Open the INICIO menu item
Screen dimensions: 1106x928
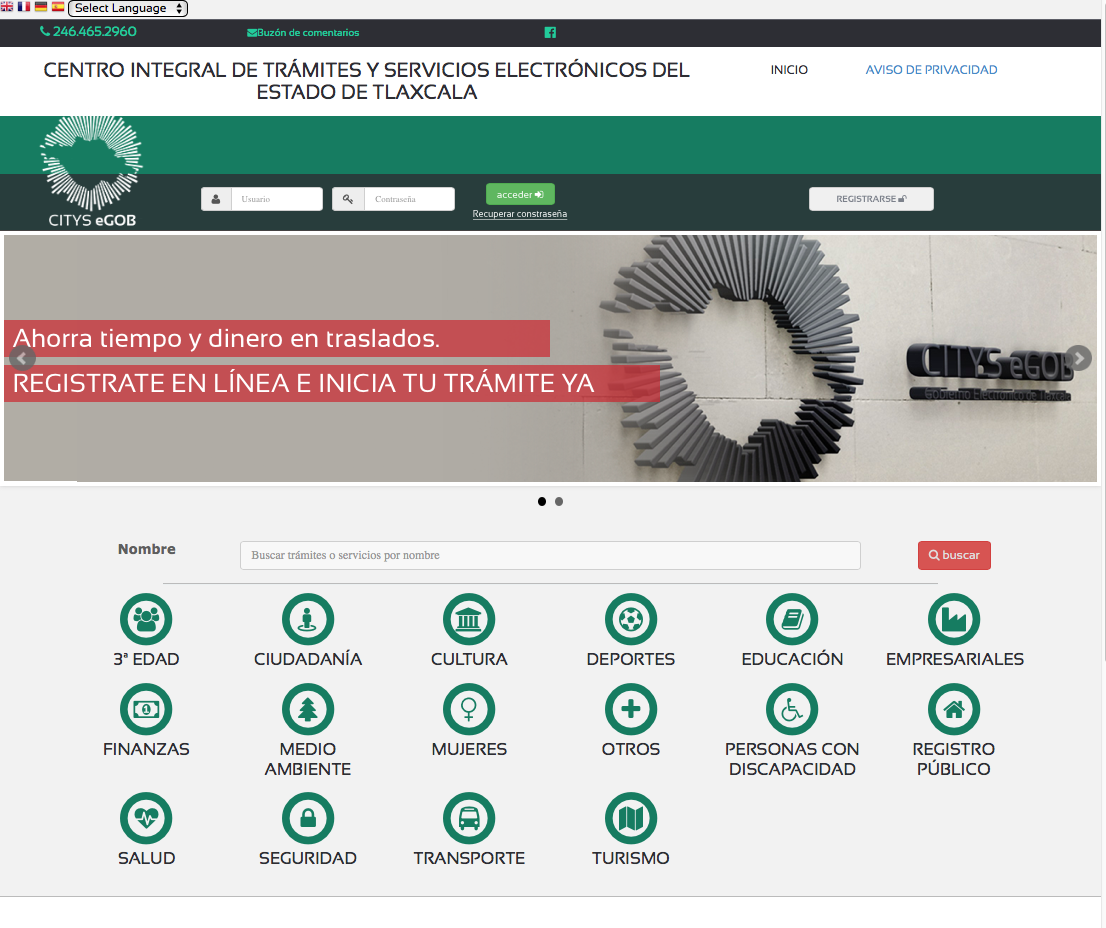tap(789, 70)
